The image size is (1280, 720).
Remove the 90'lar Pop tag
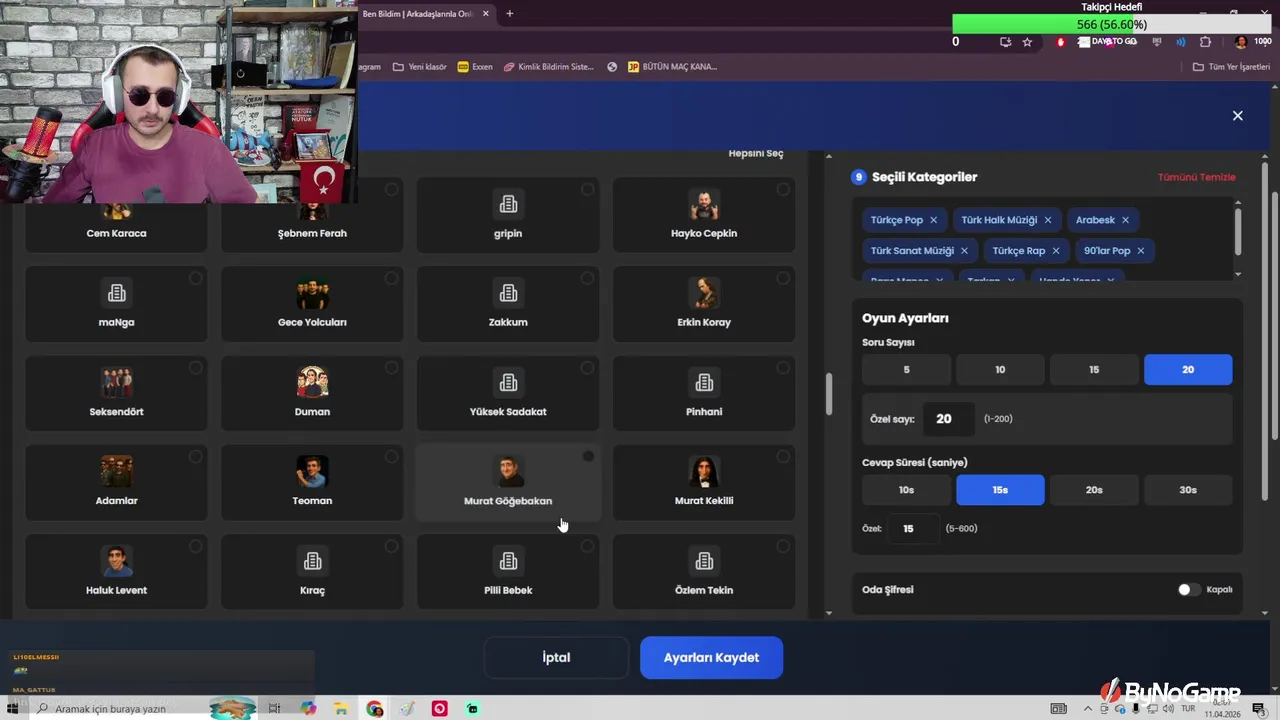(x=1140, y=251)
